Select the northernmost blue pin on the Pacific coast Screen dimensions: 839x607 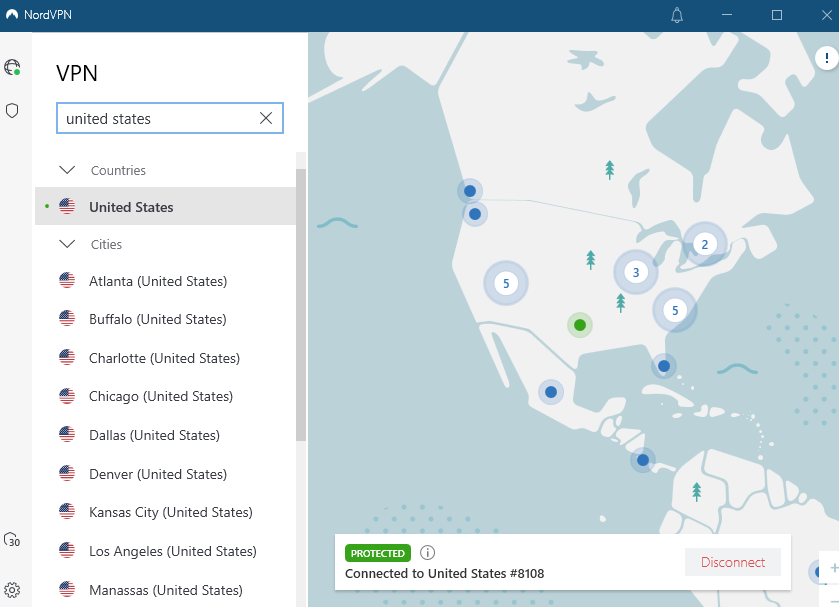click(470, 191)
